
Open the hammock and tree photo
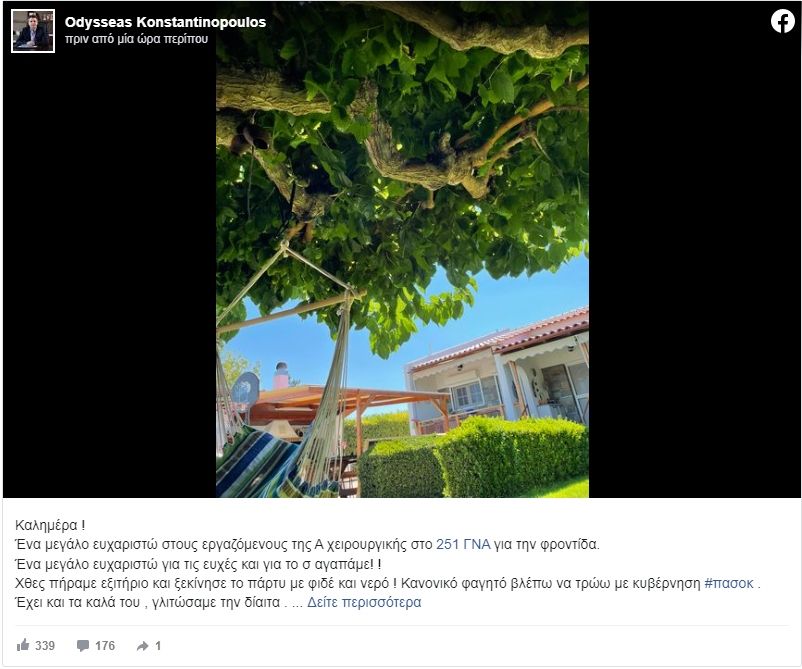402,250
